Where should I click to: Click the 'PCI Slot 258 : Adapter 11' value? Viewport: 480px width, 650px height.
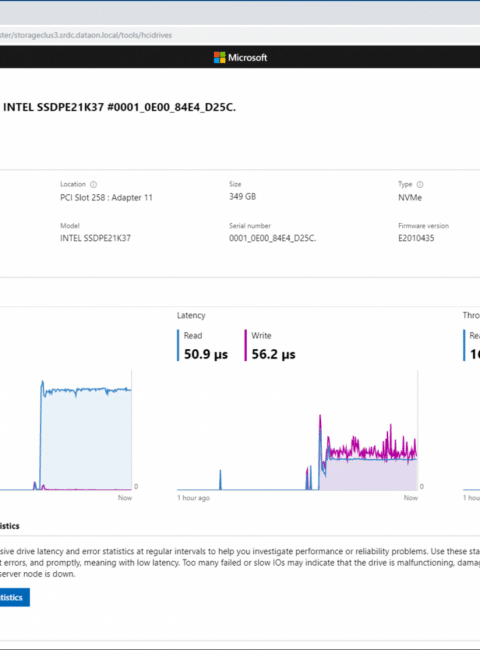pyautogui.click(x=107, y=198)
